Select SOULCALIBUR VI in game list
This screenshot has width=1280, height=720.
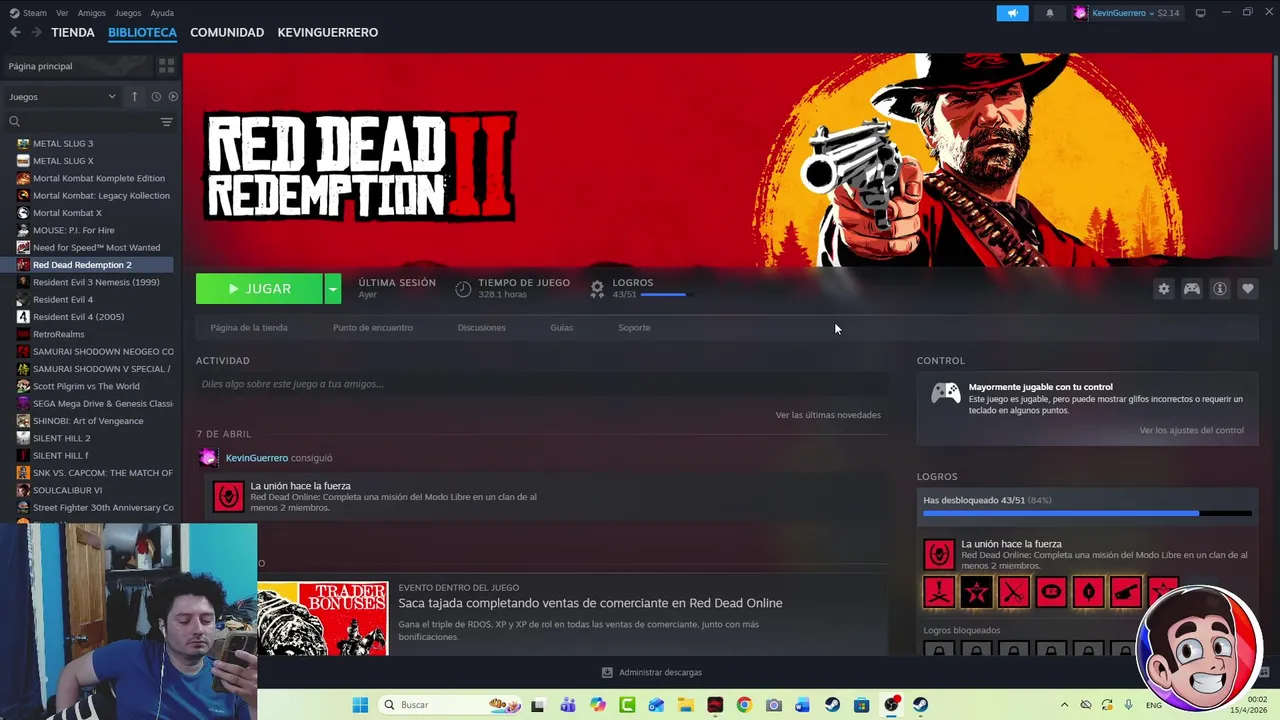coord(67,490)
